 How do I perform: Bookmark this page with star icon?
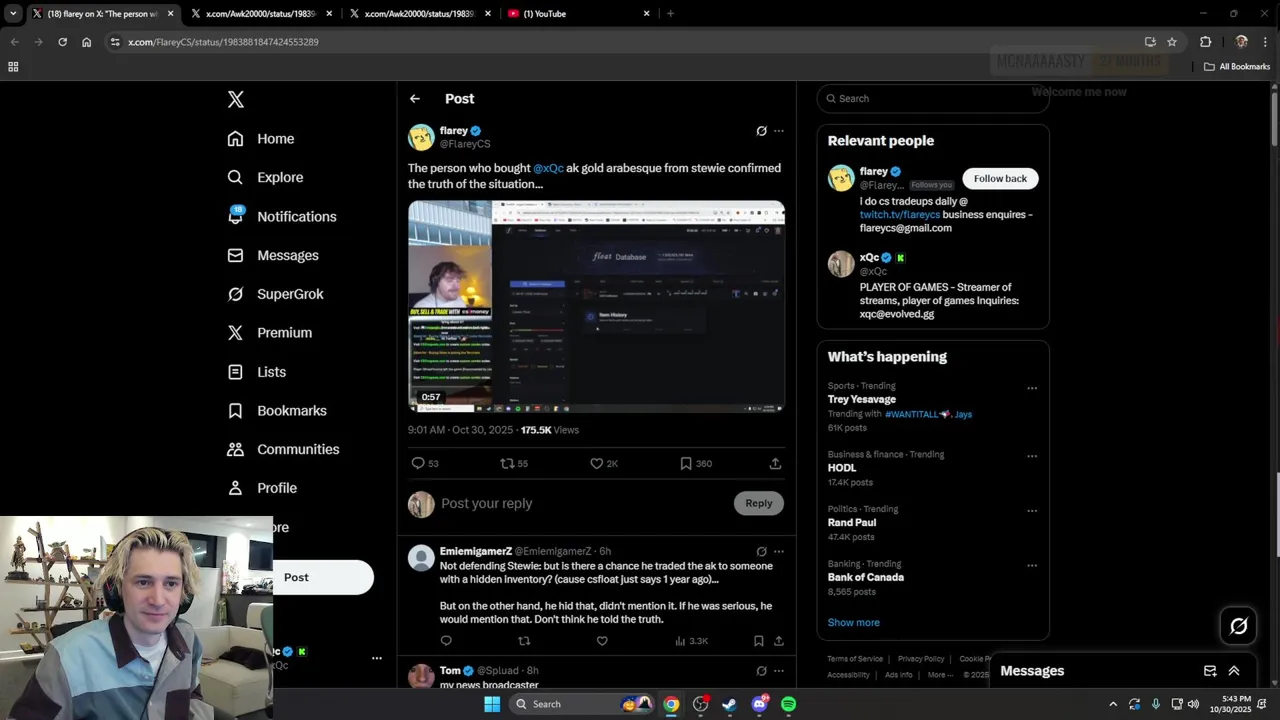(1172, 42)
